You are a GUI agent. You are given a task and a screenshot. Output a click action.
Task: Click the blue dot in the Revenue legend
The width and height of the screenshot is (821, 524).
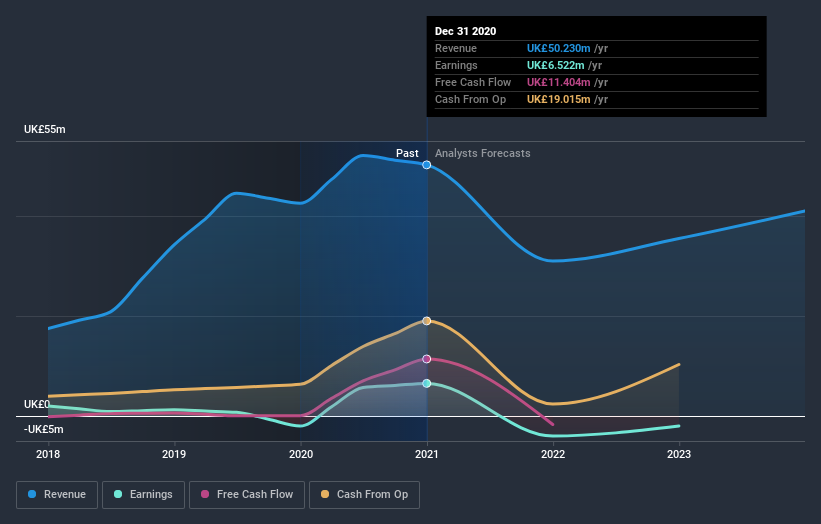click(32, 494)
